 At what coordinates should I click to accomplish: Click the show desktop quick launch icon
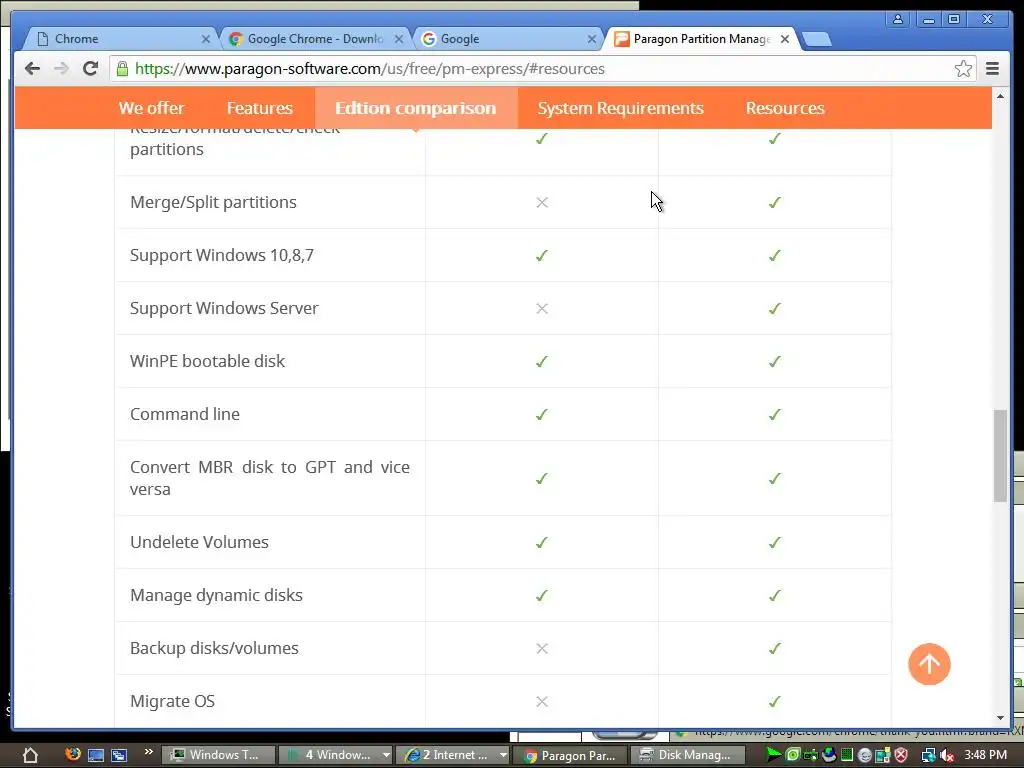96,756
